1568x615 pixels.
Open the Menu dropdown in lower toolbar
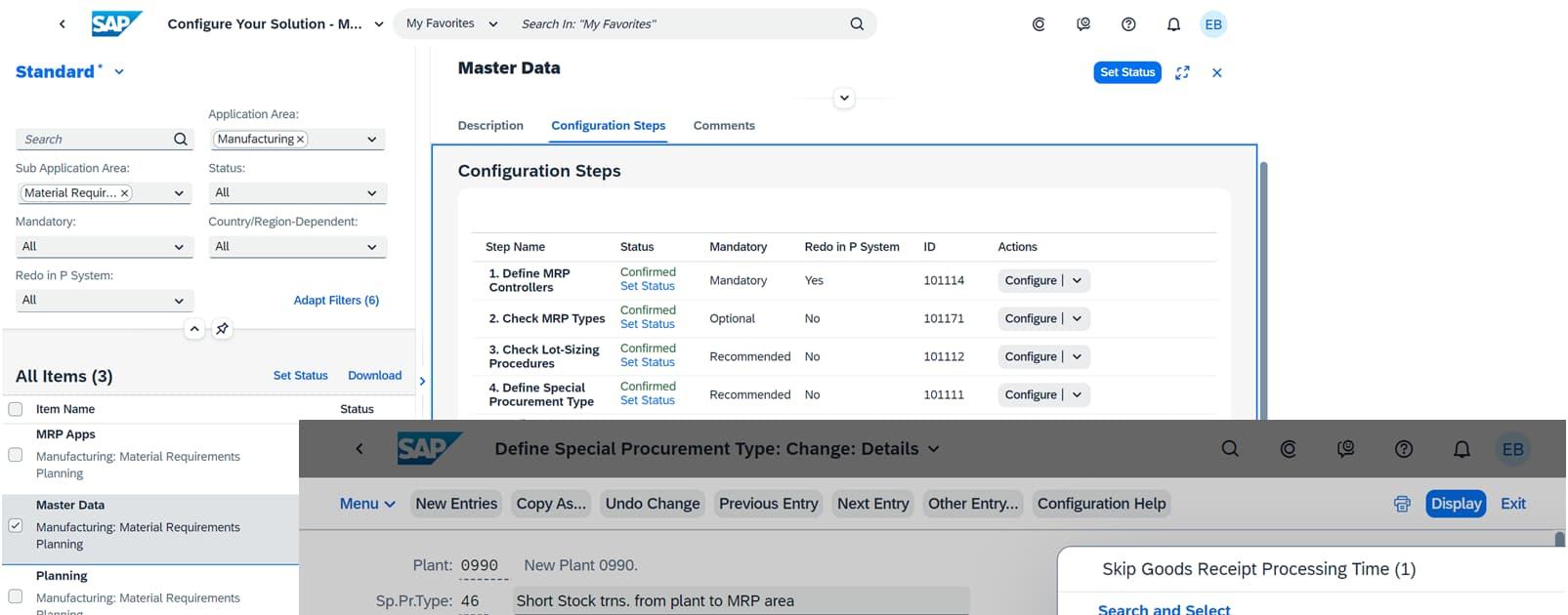pyautogui.click(x=367, y=504)
